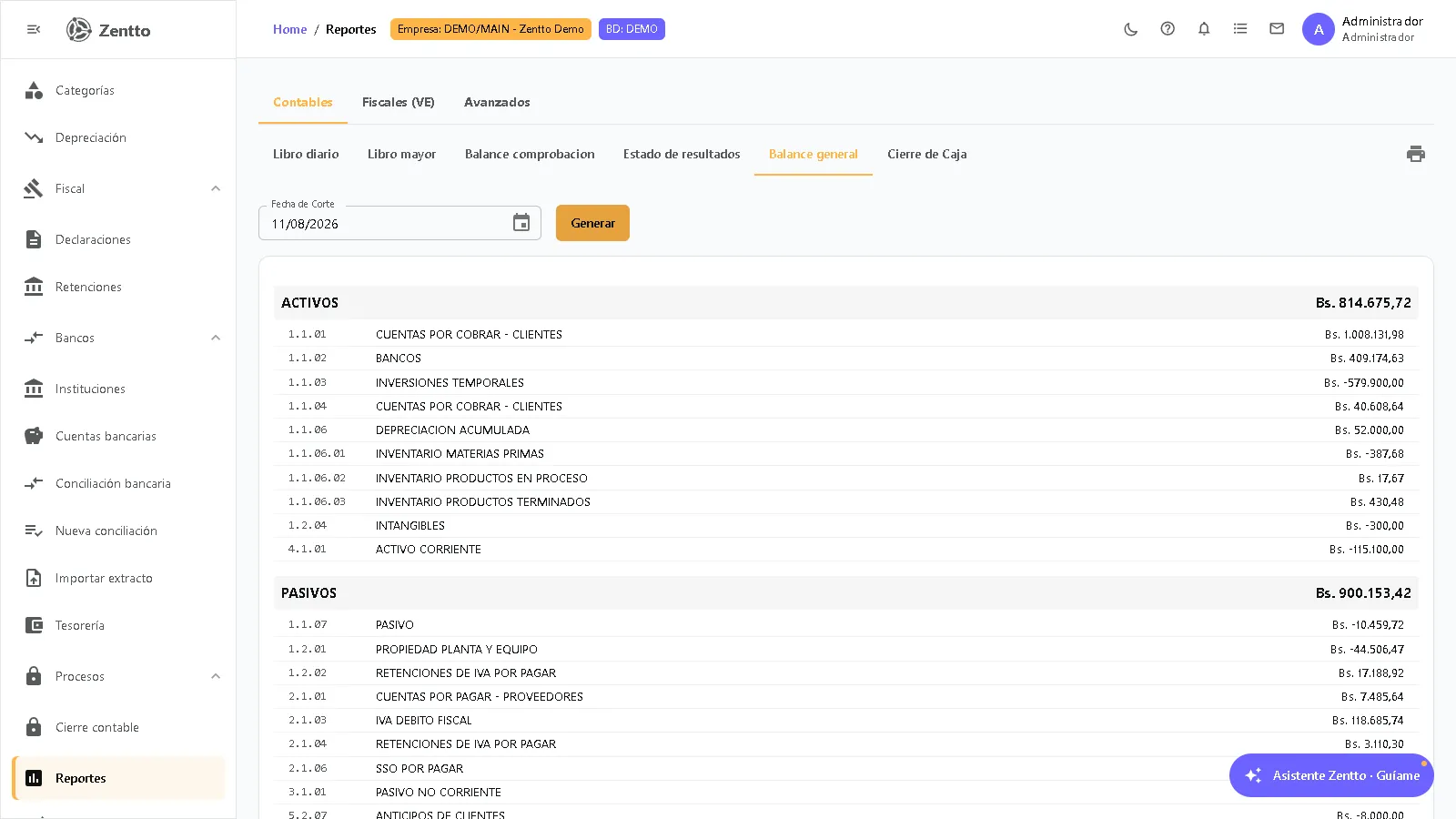Select INVERSIONES TEMPORALES row
The width and height of the screenshot is (1456, 819).
pos(846,382)
